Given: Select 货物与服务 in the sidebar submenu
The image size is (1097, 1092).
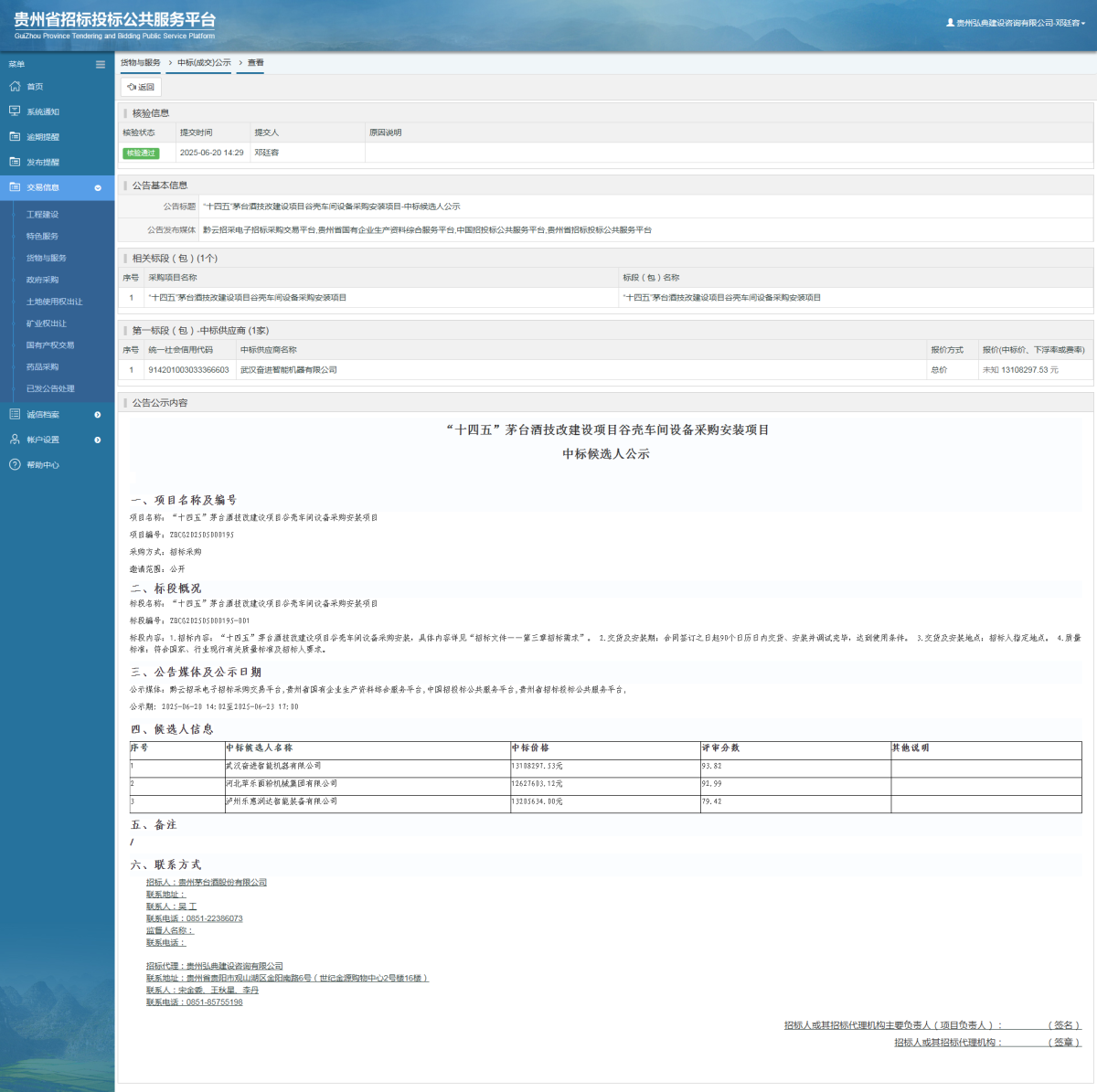Looking at the screenshot, I should 46,258.
